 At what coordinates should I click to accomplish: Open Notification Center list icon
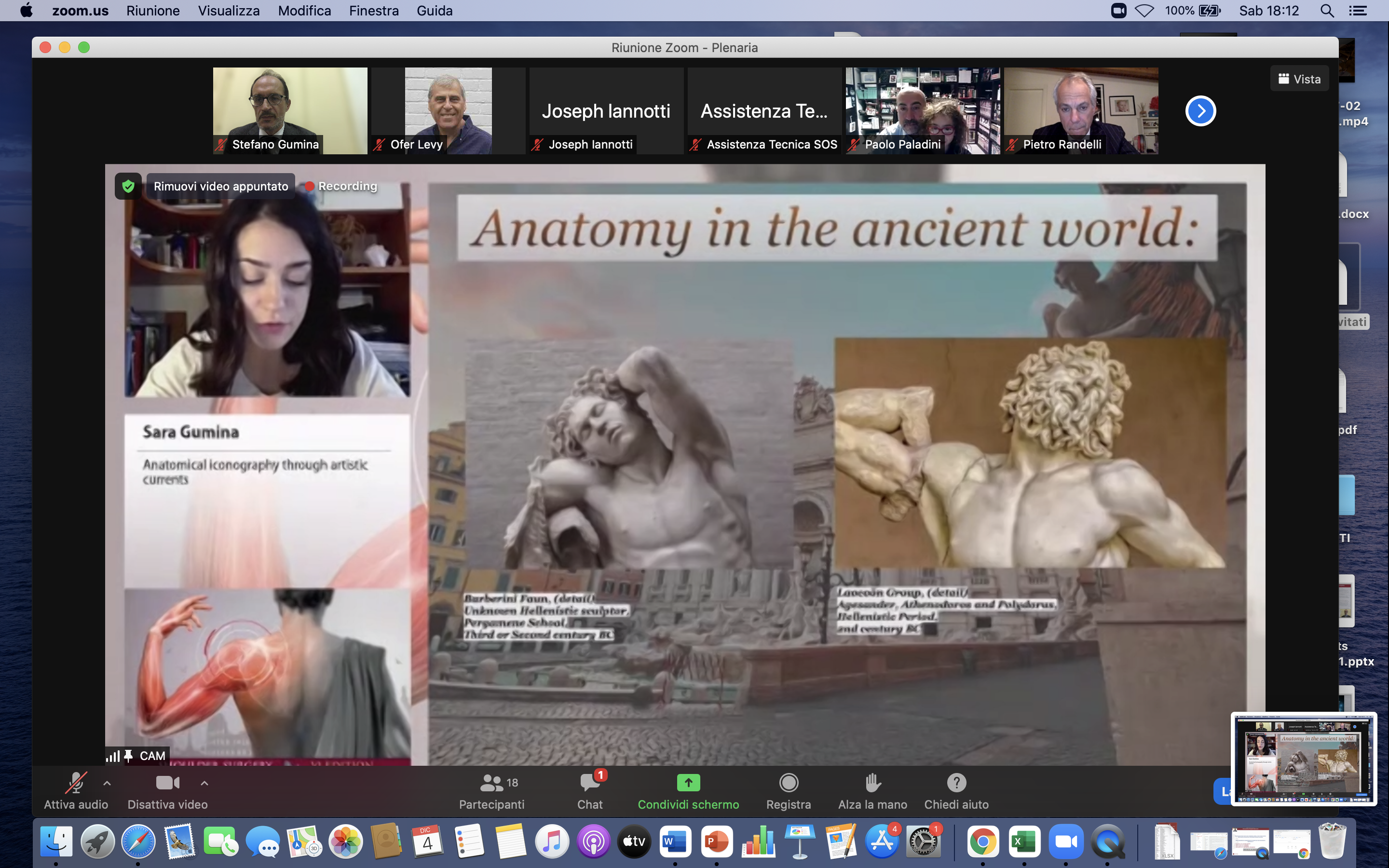[x=1358, y=10]
